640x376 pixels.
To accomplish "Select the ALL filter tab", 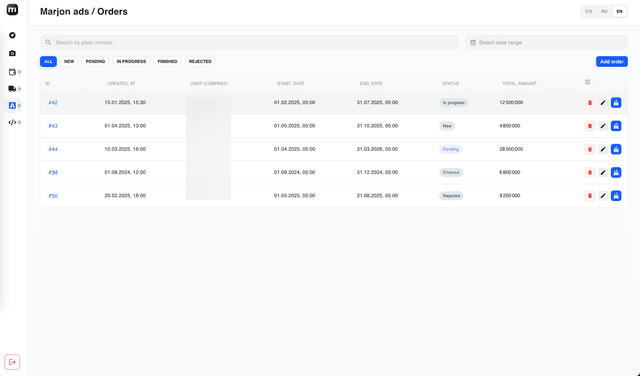I will click(x=48, y=61).
